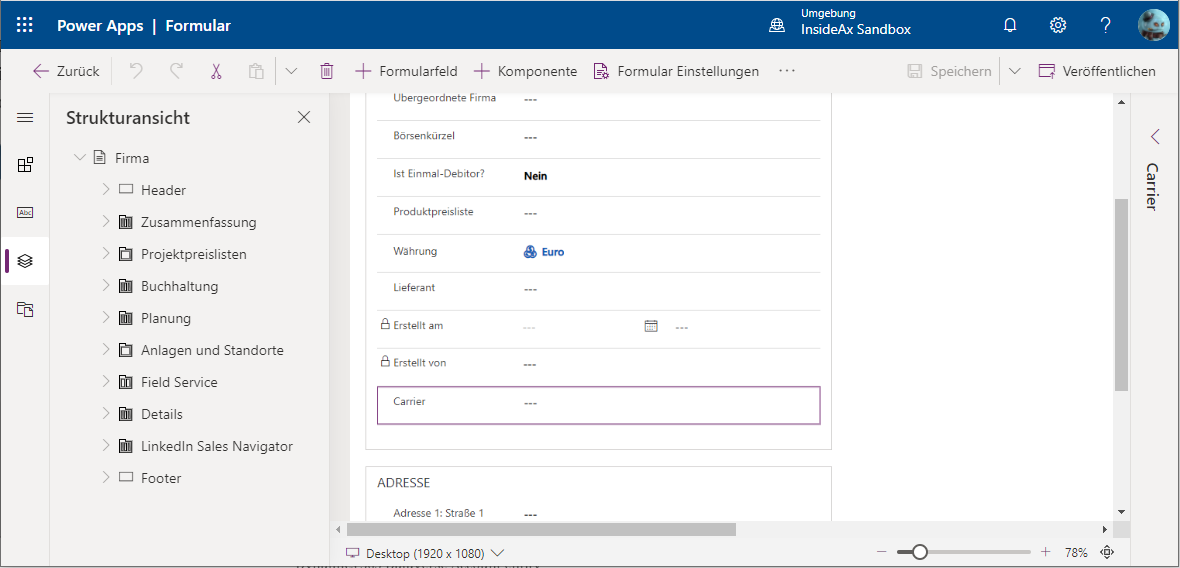Click the Zurück back button

66,71
